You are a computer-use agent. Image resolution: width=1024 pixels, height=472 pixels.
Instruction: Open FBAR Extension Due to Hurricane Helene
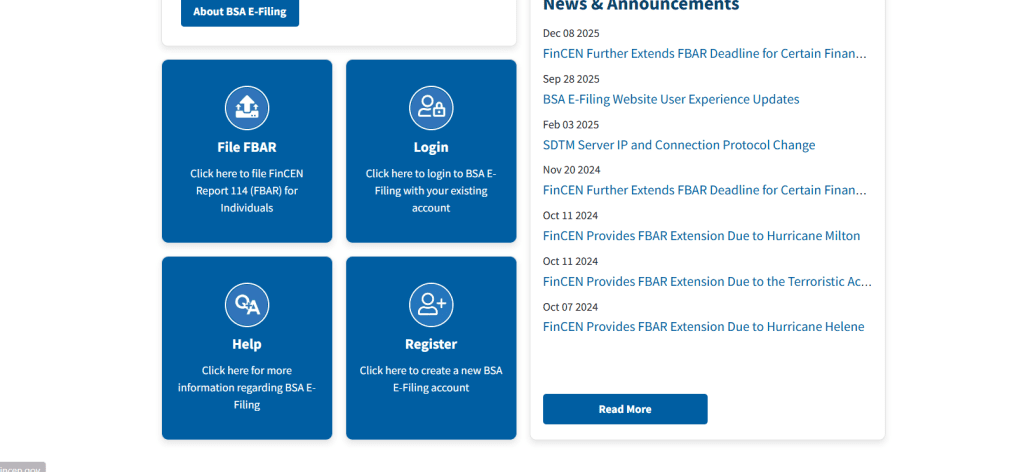(x=703, y=326)
